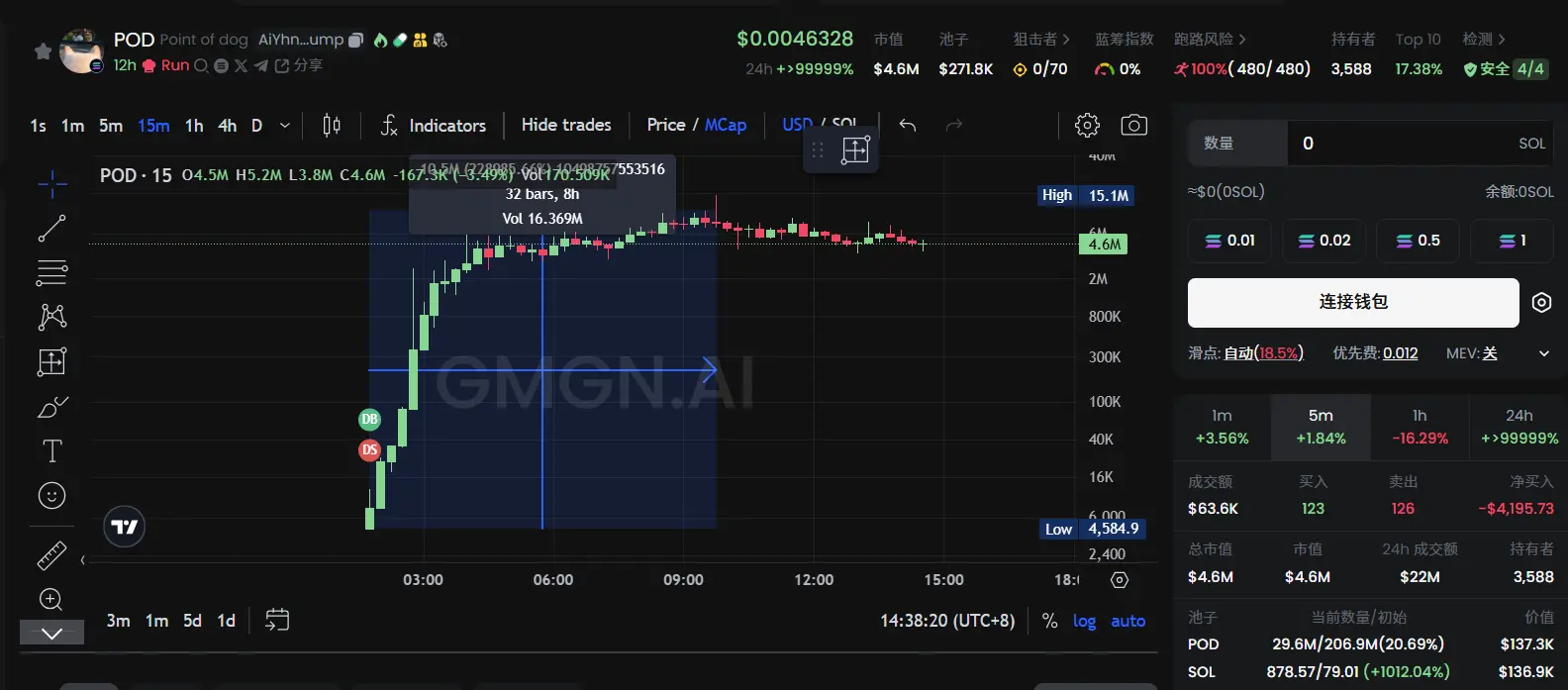Select the 4h timeframe
This screenshot has width=1568, height=690.
pyautogui.click(x=227, y=126)
